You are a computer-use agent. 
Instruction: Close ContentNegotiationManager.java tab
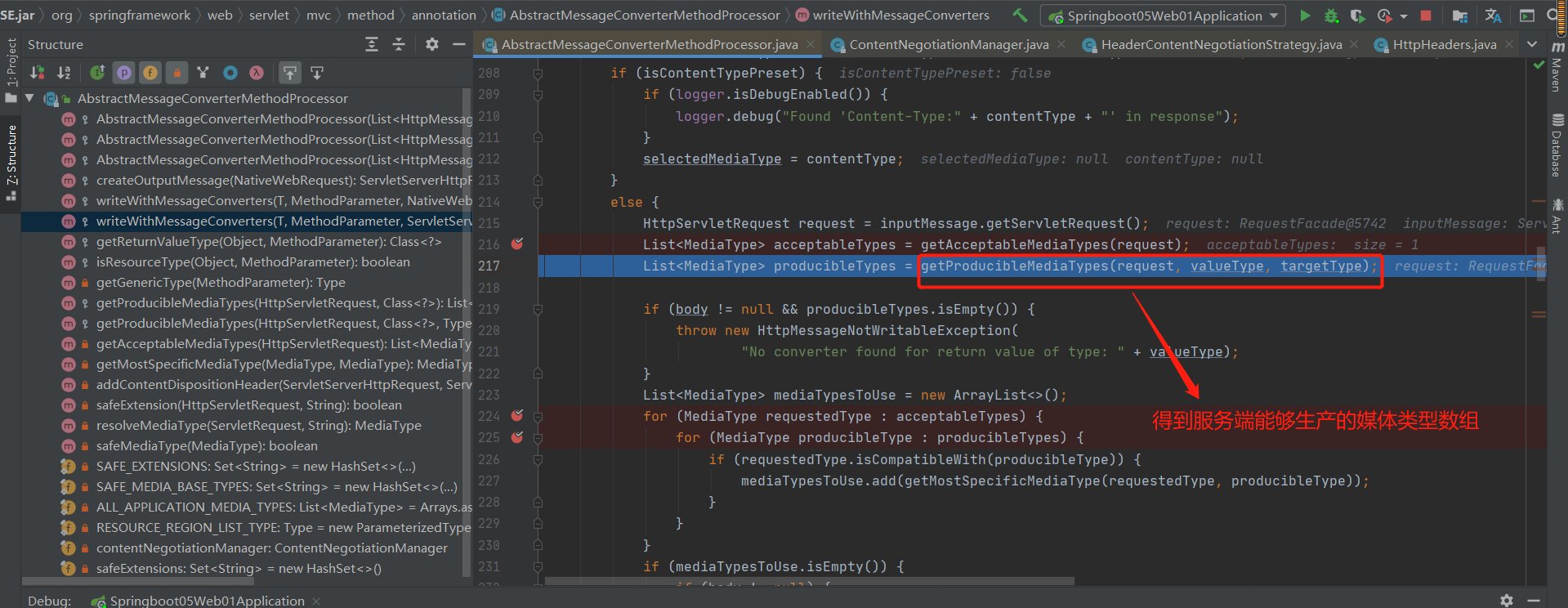(1061, 44)
